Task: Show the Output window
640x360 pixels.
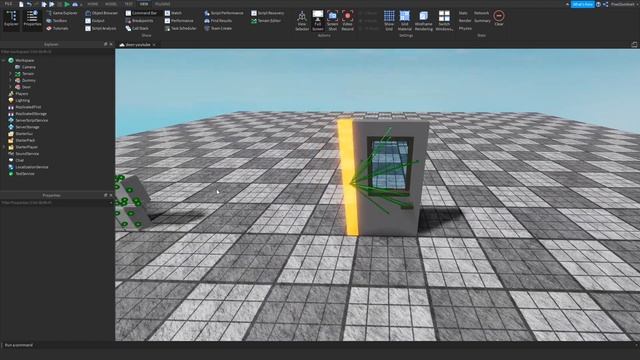Action: coord(95,21)
